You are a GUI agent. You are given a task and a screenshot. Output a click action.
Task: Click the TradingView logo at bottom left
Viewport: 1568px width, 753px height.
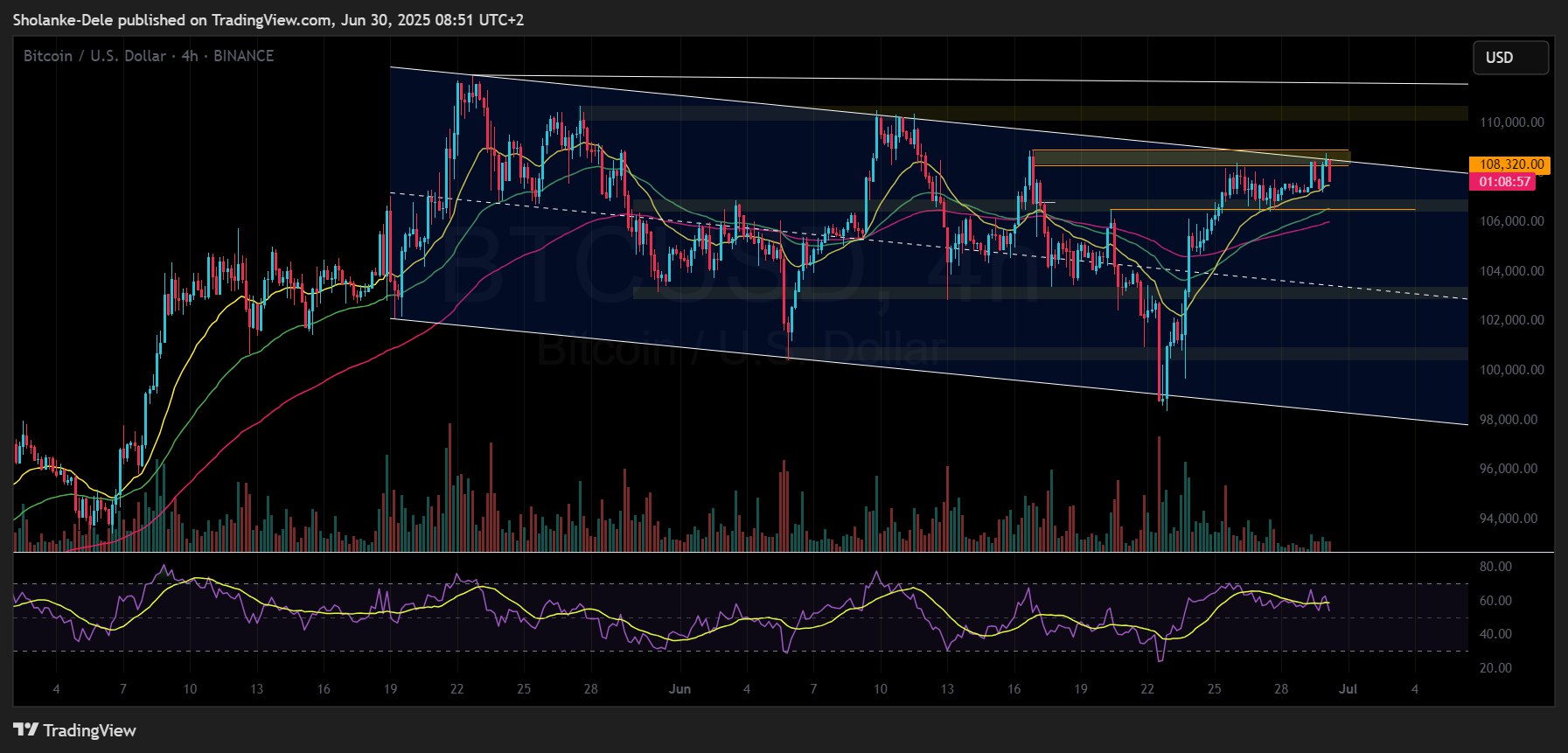tap(75, 730)
